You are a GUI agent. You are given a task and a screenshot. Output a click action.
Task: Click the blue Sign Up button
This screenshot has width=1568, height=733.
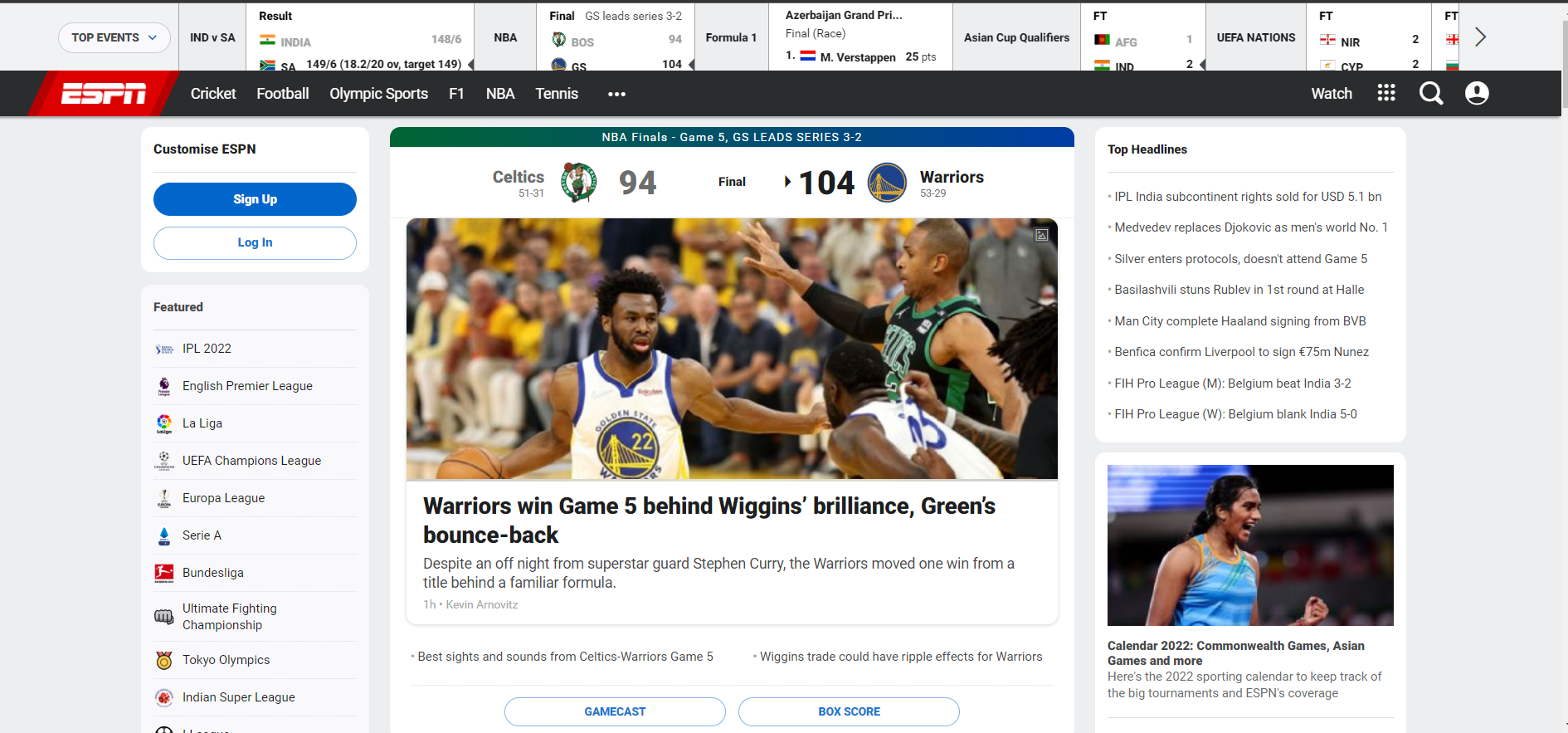[255, 199]
